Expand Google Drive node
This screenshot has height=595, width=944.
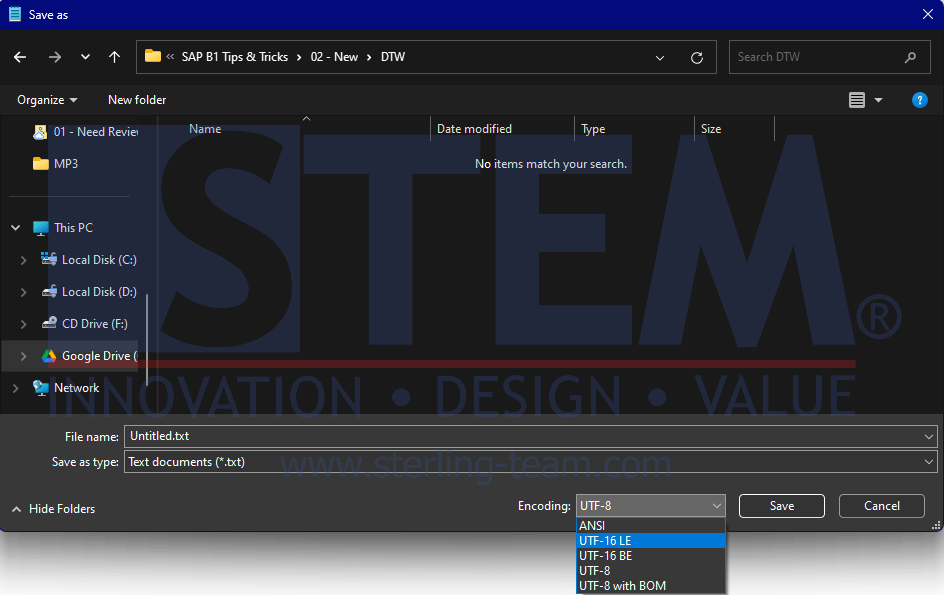coord(23,356)
